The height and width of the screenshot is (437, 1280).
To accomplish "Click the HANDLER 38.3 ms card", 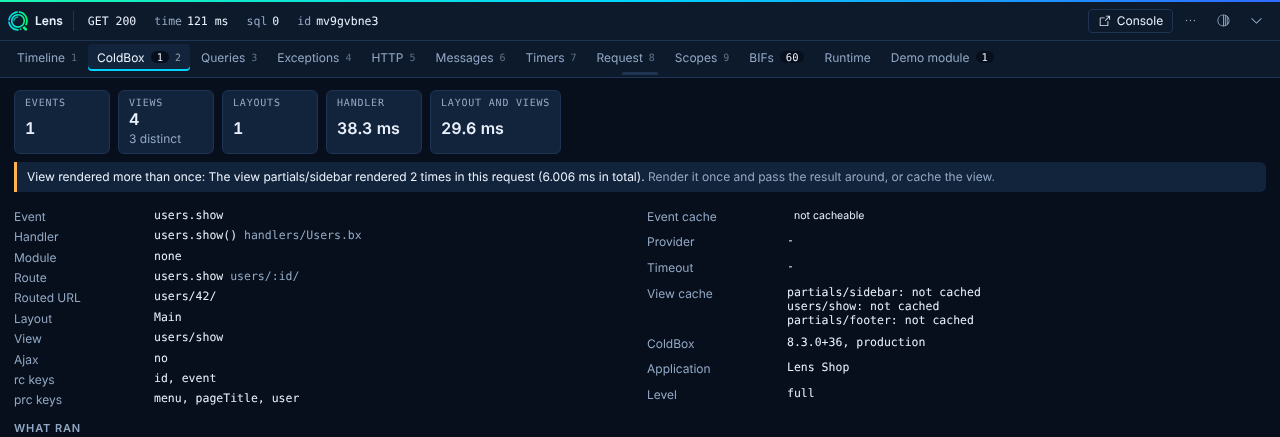I will point(374,122).
